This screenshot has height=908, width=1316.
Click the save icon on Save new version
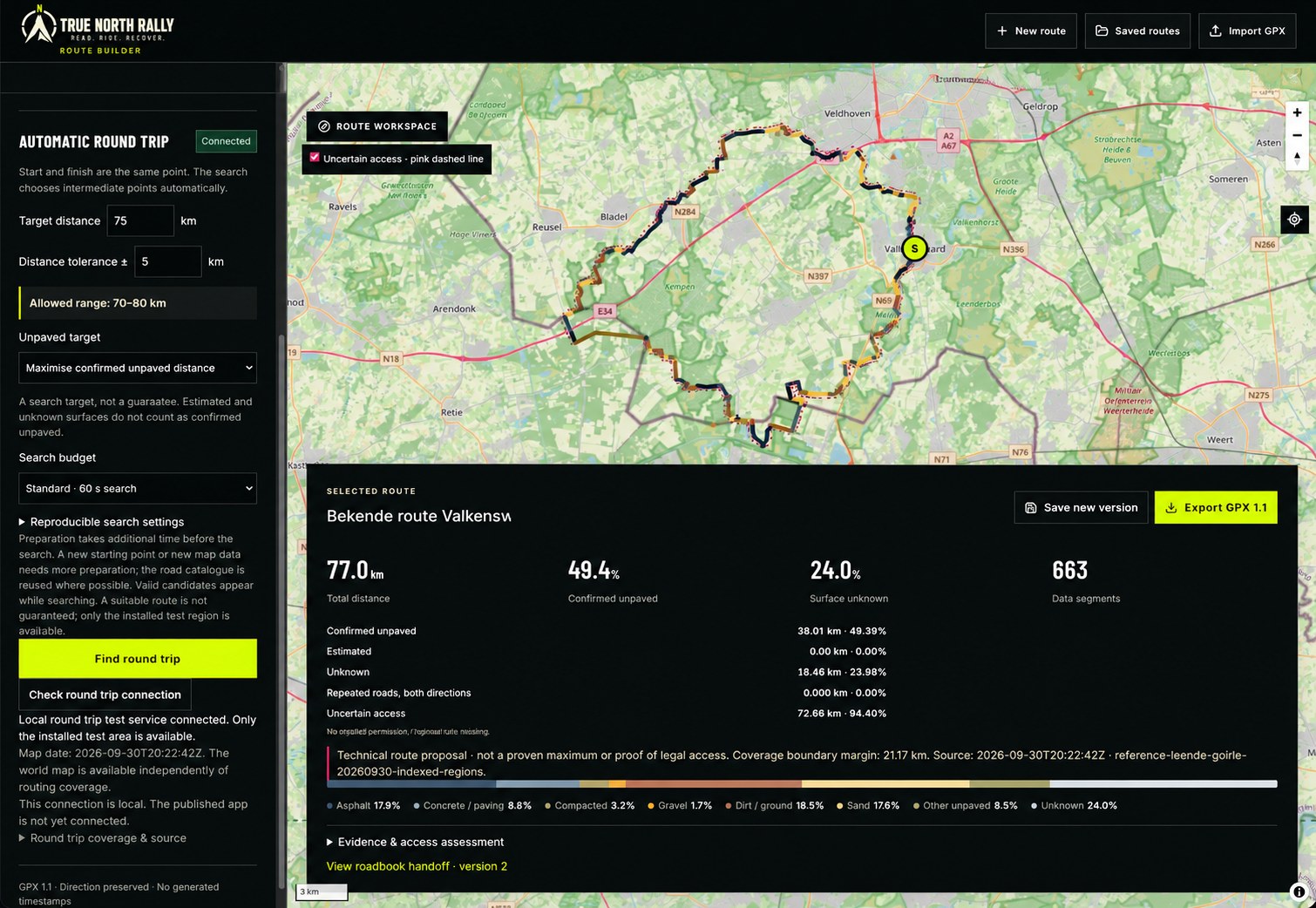[1031, 507]
